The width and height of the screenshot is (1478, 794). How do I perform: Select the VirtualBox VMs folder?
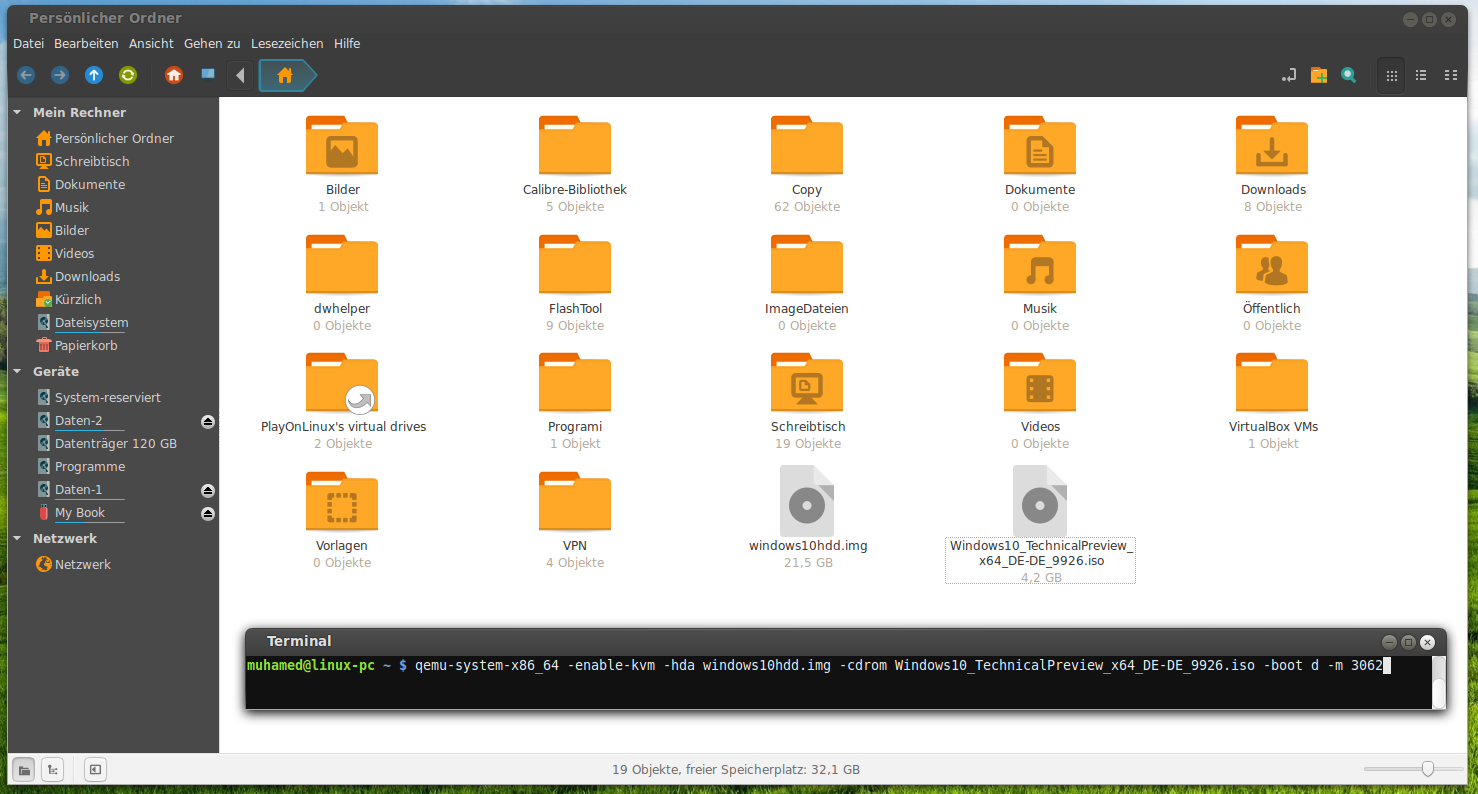[x=1272, y=383]
